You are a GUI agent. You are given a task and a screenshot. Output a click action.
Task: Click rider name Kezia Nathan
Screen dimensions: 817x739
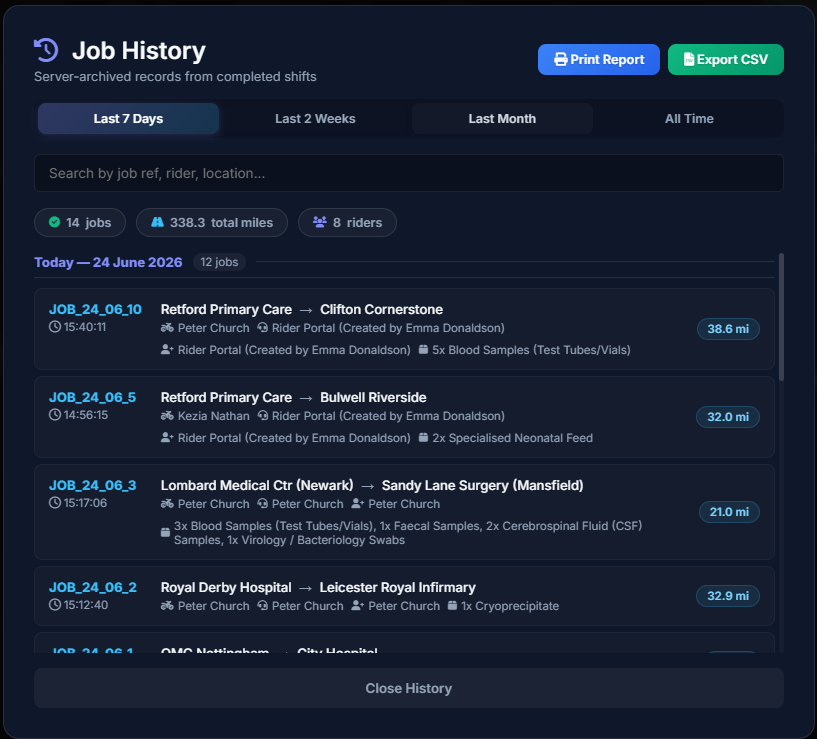pos(214,416)
